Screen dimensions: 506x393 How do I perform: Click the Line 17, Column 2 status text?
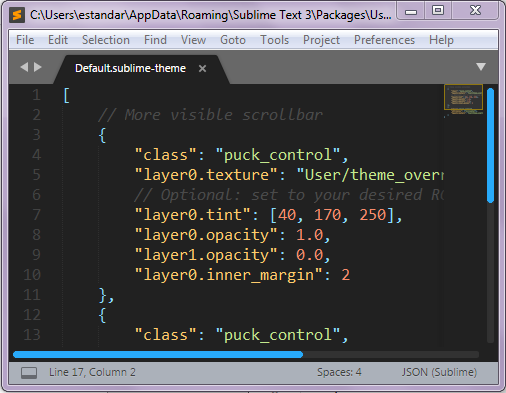[x=92, y=372]
